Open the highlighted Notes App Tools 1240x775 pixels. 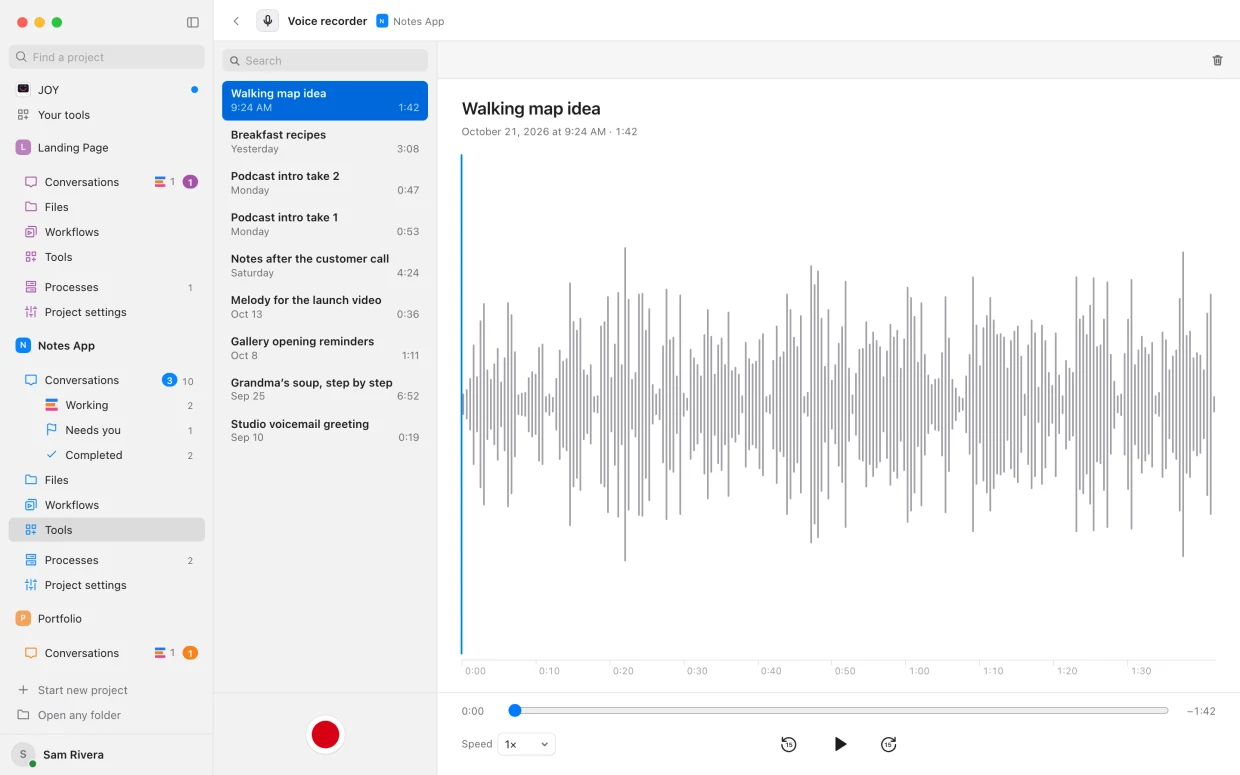[107, 530]
